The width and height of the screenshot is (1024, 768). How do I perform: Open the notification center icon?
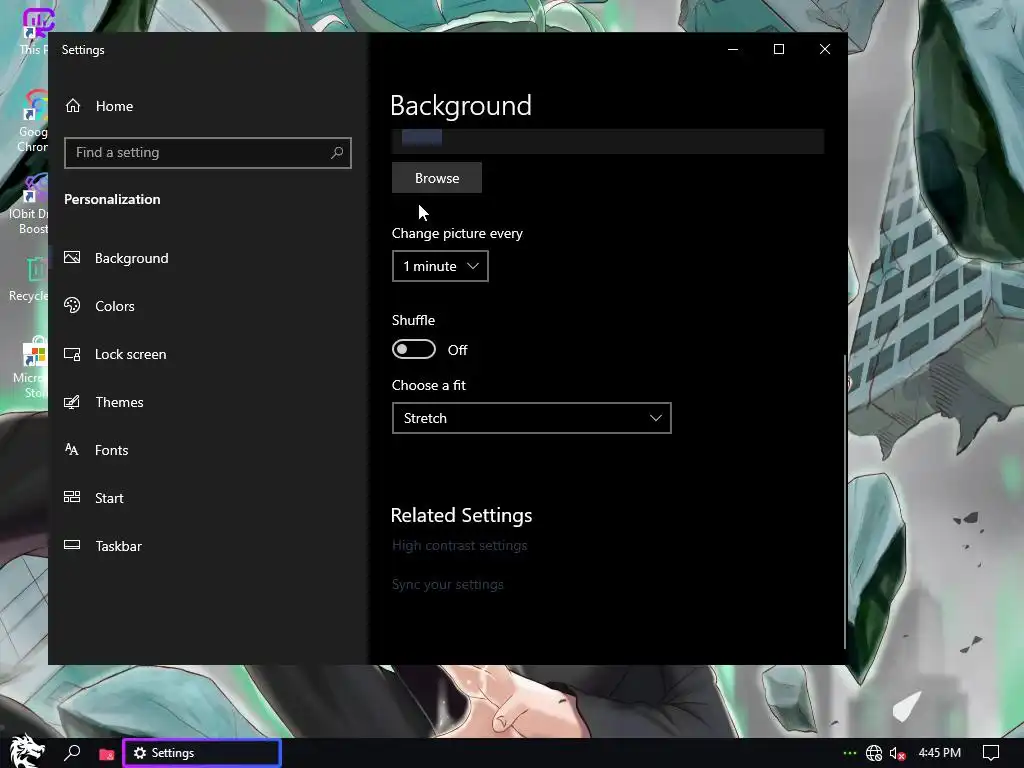(991, 753)
